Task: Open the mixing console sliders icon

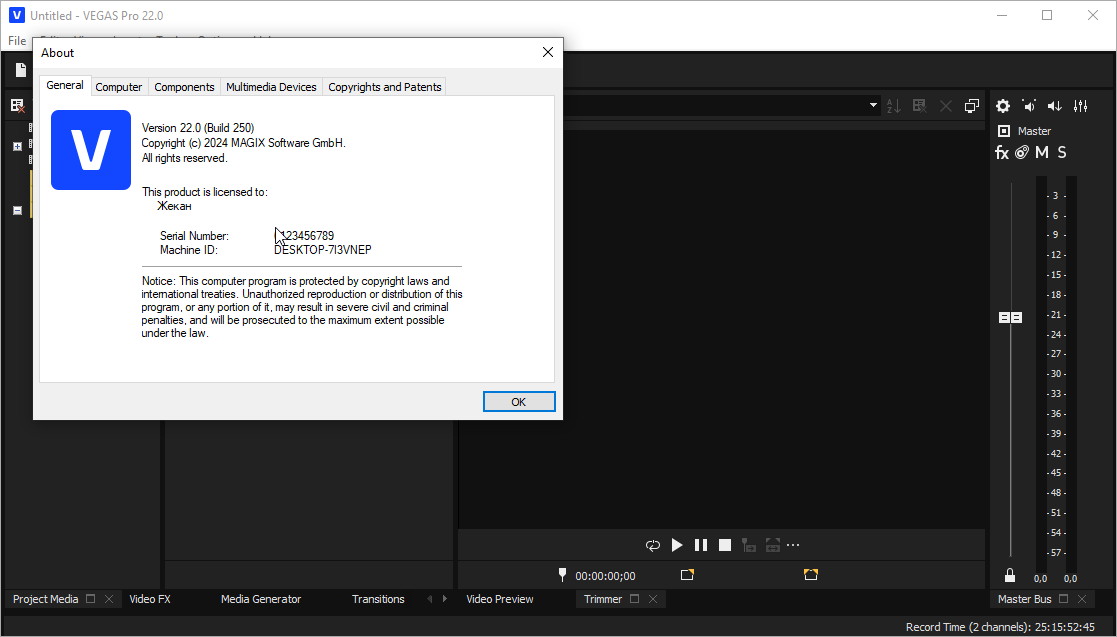Action: (x=1081, y=106)
